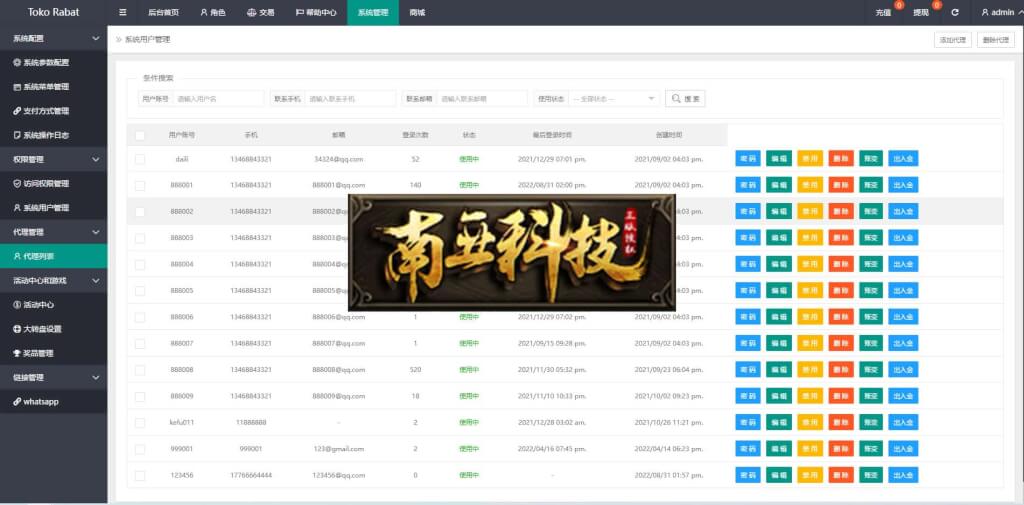The image size is (1024, 505).
Task: Tick the checkbox for user 999001
Action: click(x=140, y=449)
